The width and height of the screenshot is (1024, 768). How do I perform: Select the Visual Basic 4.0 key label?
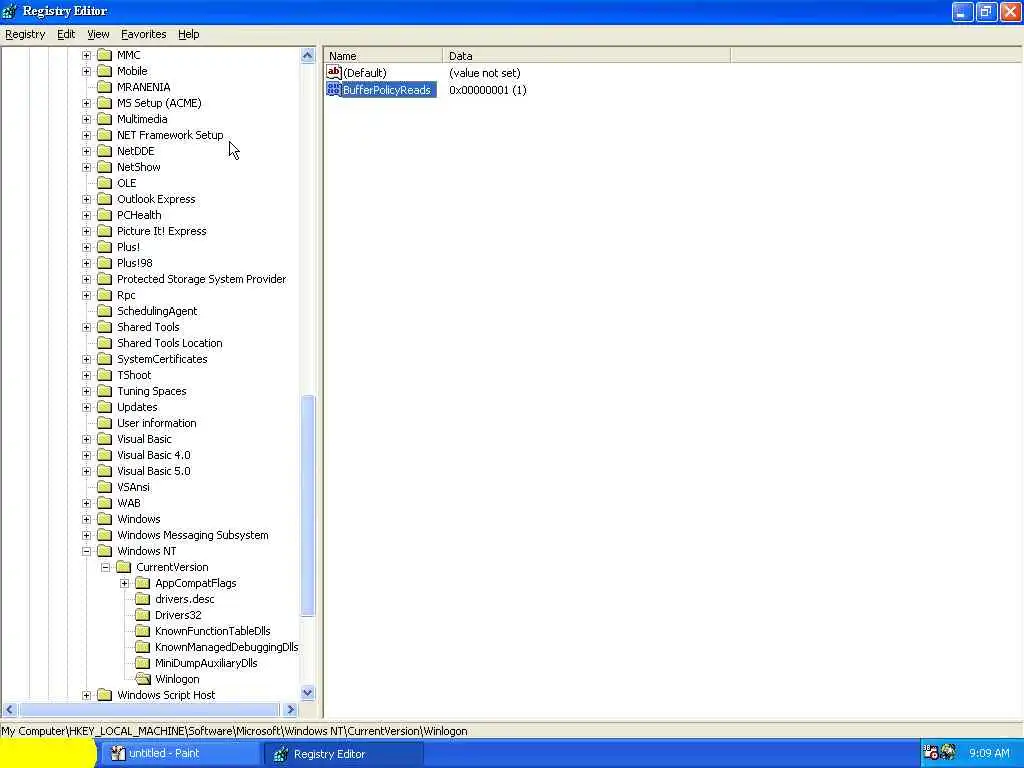[x=153, y=455]
